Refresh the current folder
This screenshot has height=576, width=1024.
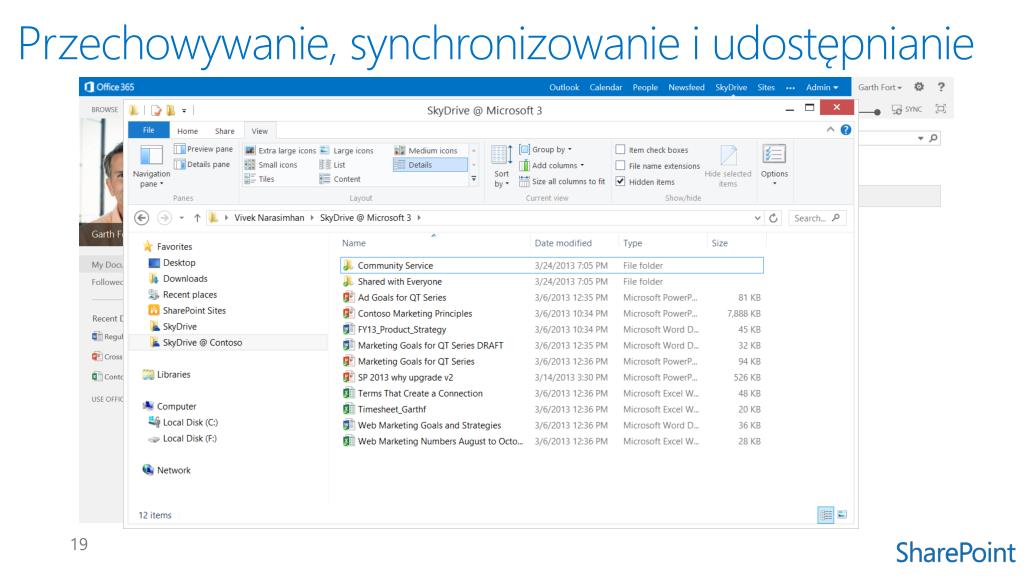tap(773, 218)
